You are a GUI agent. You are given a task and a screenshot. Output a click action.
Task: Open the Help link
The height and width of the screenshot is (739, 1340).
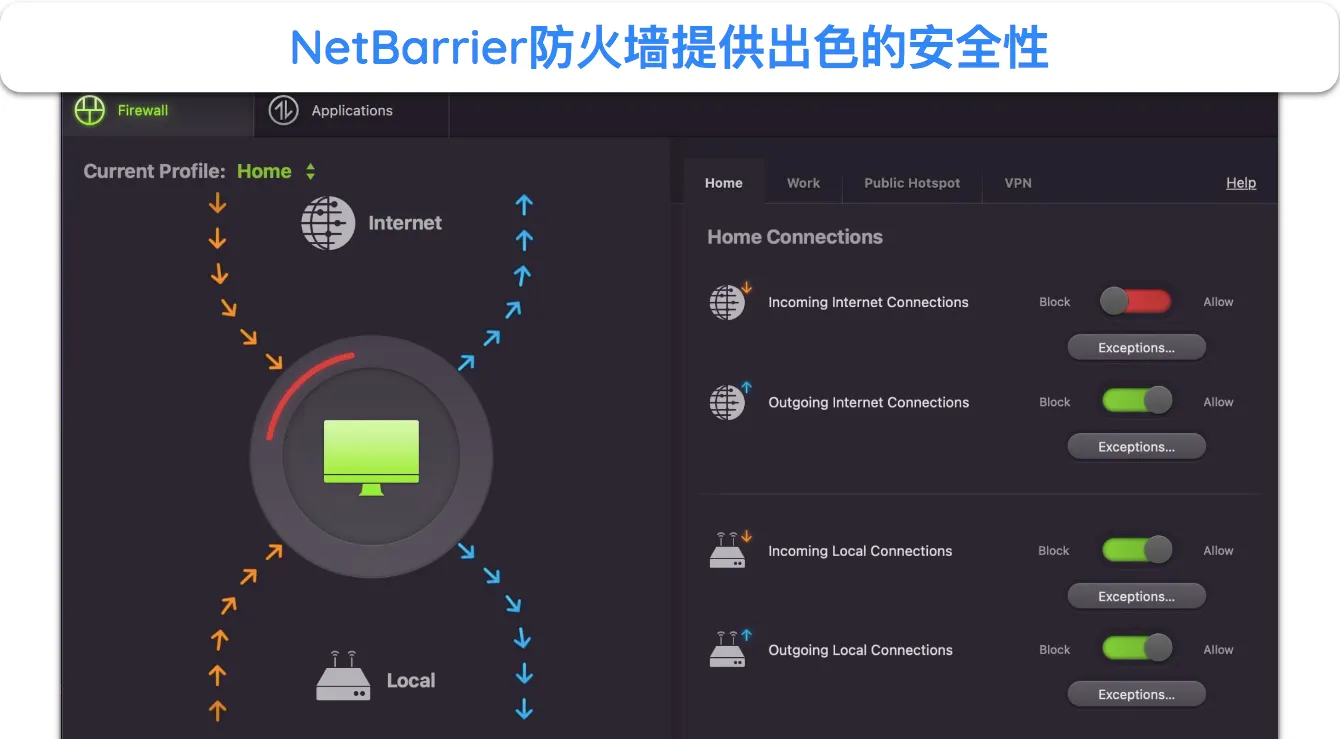pyautogui.click(x=1241, y=183)
